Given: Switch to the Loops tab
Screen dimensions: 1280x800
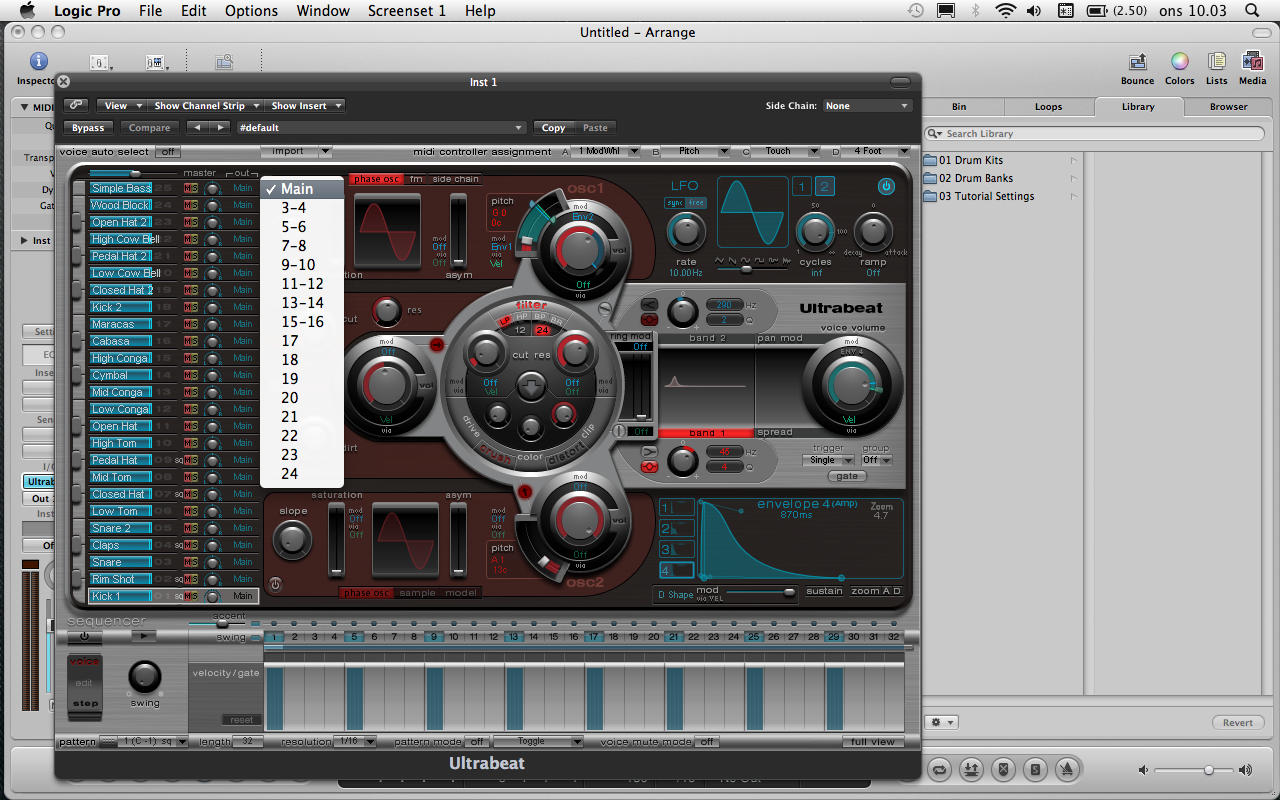Looking at the screenshot, I should (x=1048, y=106).
